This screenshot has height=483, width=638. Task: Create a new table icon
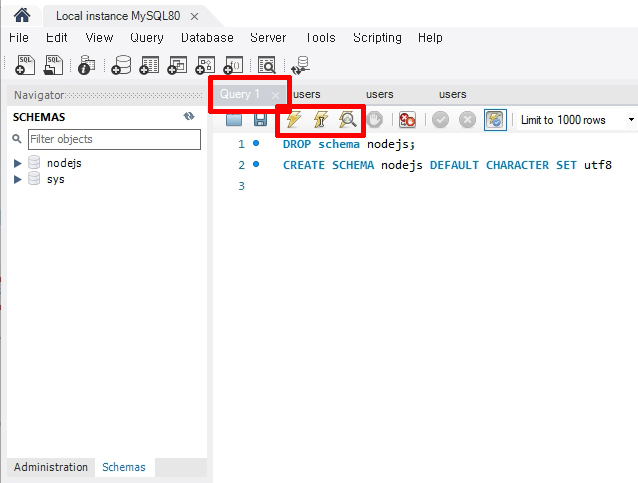point(149,65)
